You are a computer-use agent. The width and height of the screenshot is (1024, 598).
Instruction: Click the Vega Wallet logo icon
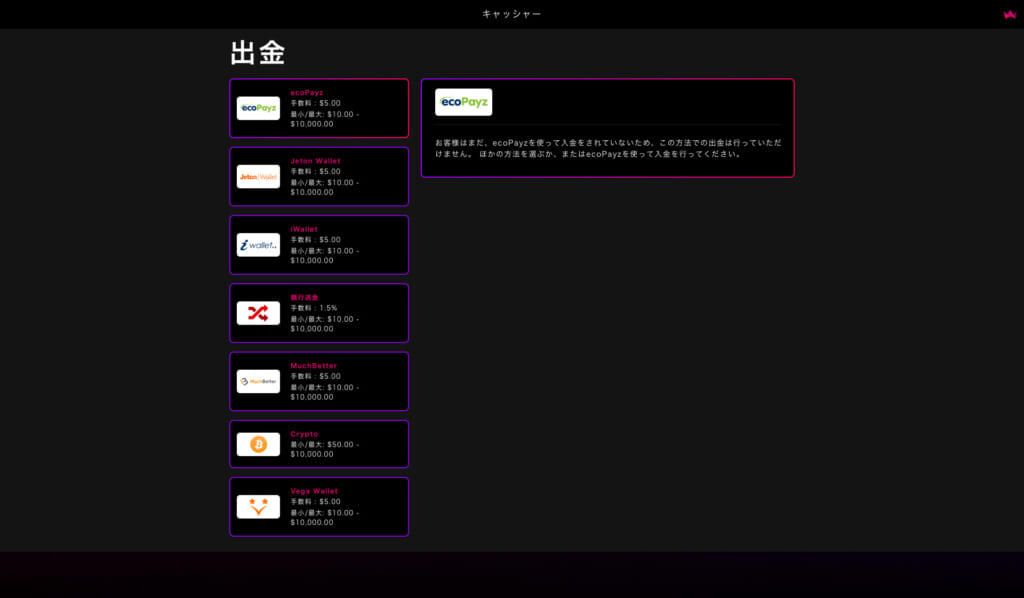tap(258, 507)
